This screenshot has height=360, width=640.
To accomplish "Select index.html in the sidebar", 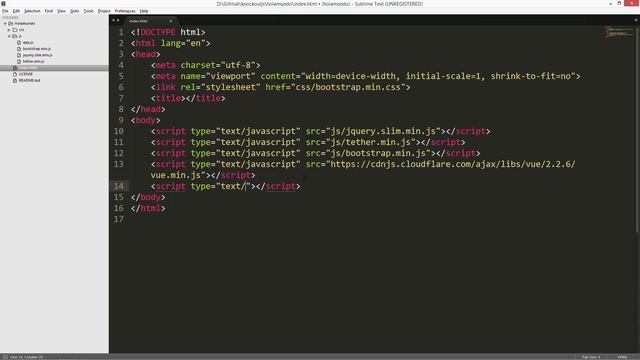I will click(x=54, y=68).
